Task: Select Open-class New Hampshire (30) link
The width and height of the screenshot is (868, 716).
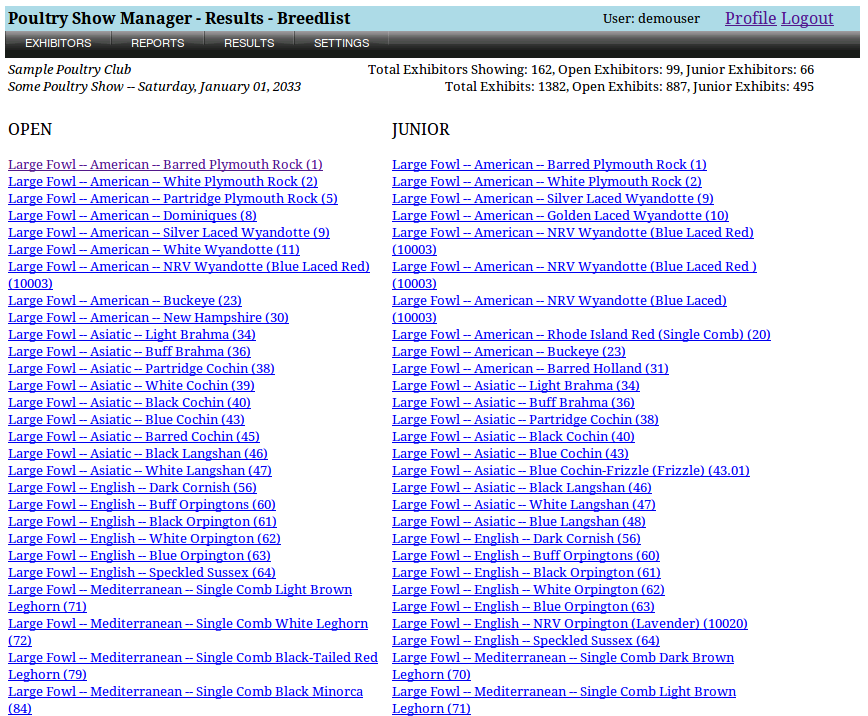Action: point(148,318)
